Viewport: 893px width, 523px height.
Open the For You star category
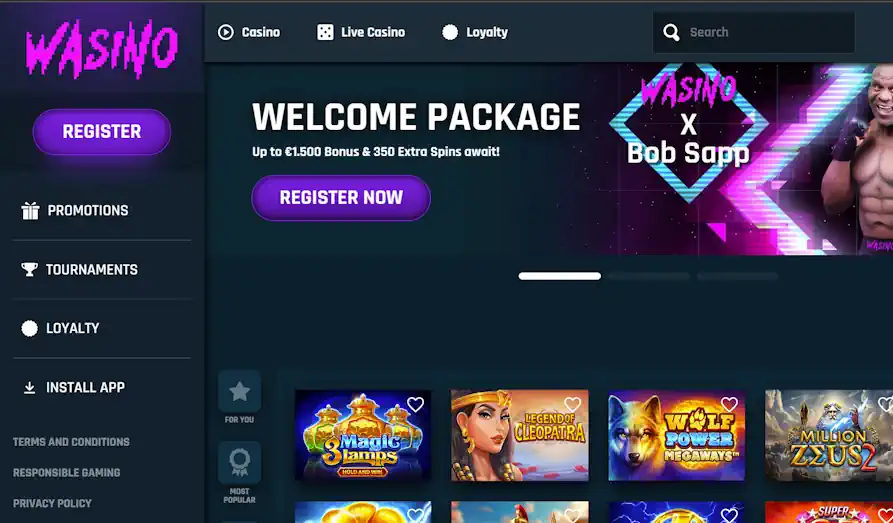(x=239, y=391)
